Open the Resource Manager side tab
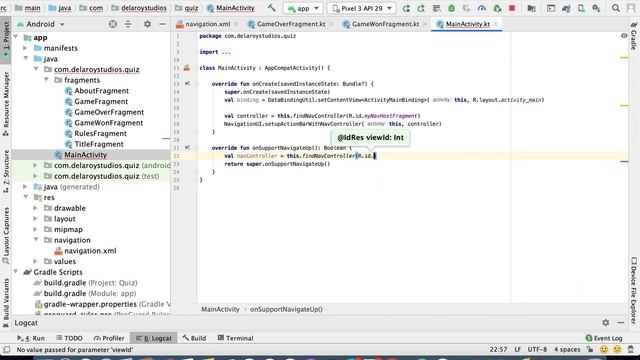 click(x=6, y=104)
